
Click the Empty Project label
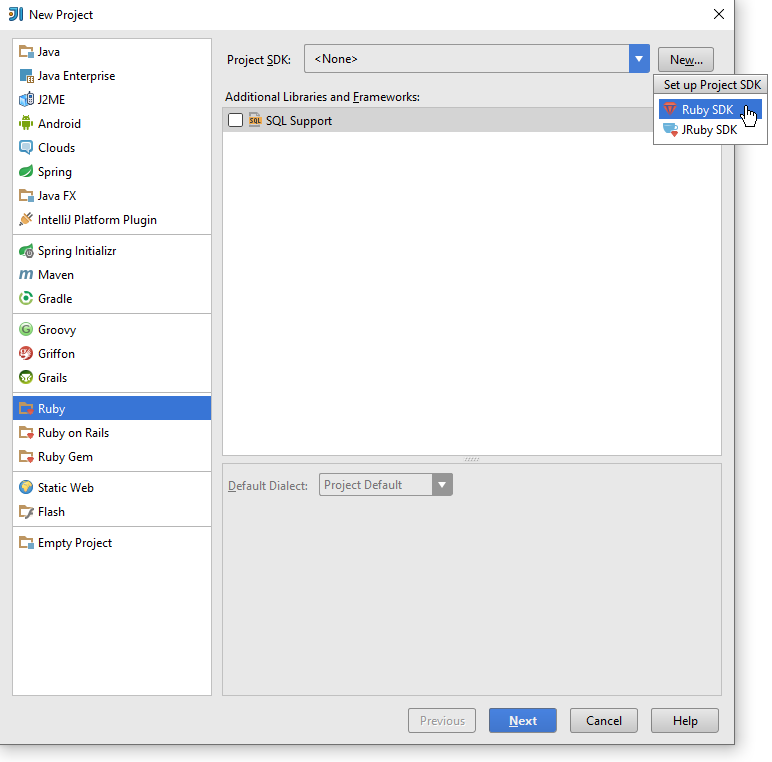pyautogui.click(x=75, y=543)
